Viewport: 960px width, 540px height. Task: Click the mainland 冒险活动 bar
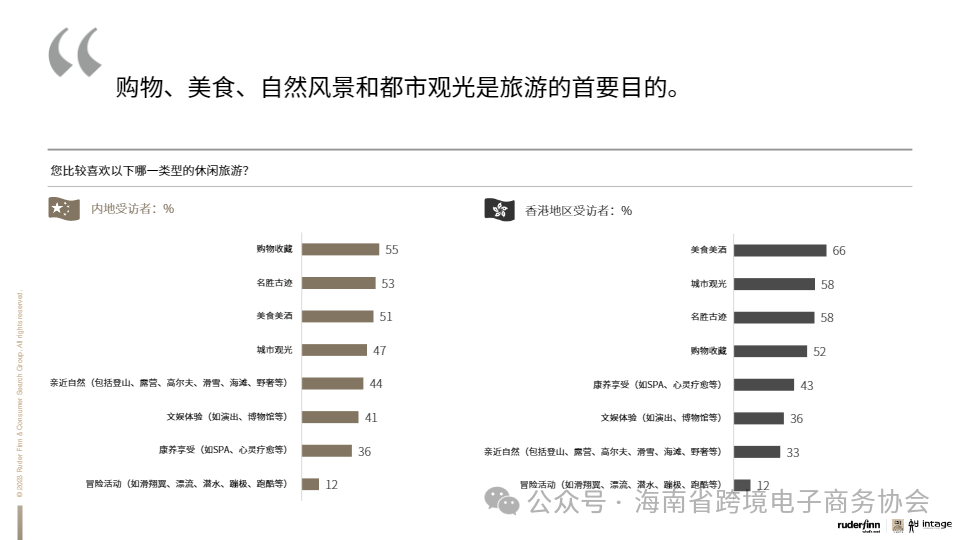[310, 484]
